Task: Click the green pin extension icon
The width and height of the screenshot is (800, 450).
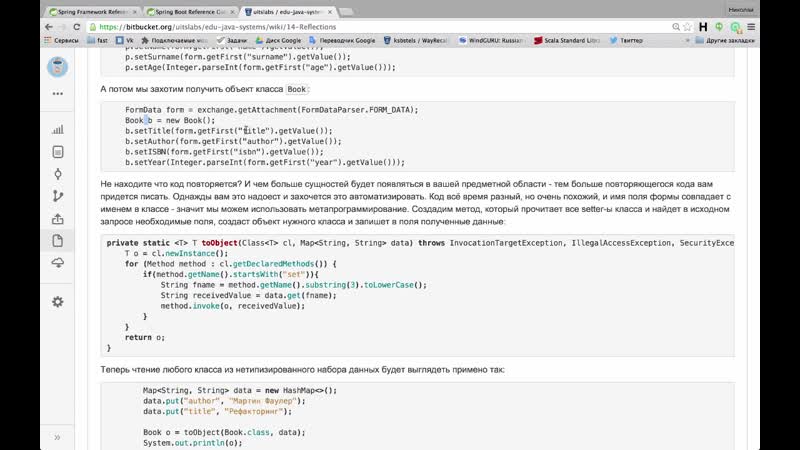Action: click(719, 27)
